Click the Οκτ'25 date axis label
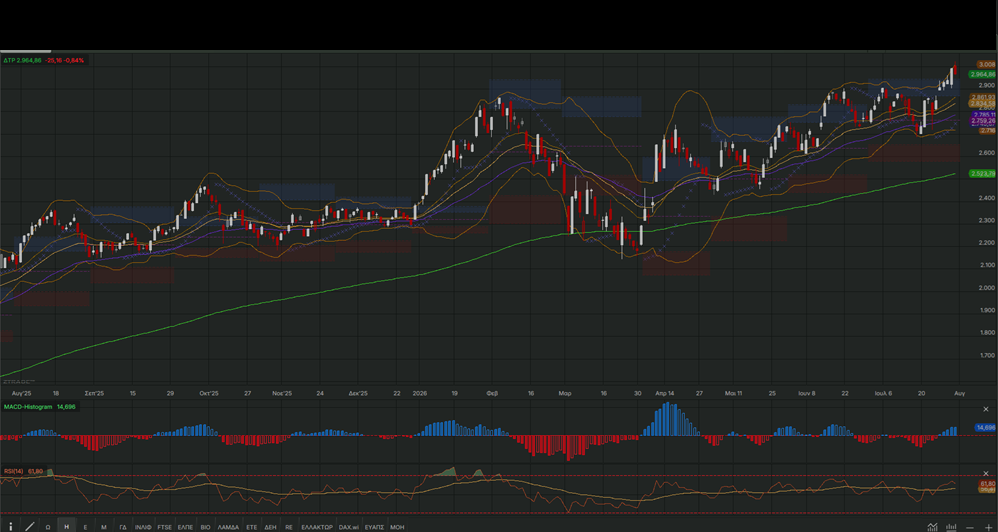This screenshot has width=998, height=532. click(x=209, y=393)
